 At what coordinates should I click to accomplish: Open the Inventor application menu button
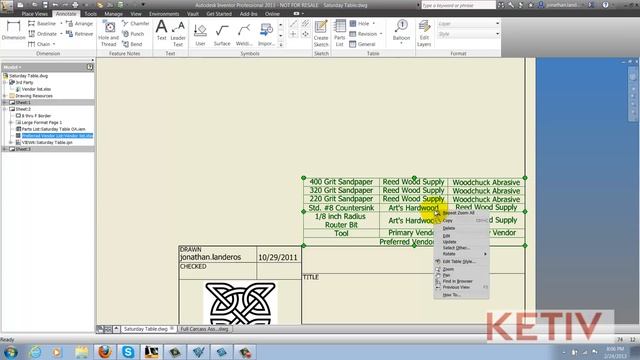[x=7, y=6]
